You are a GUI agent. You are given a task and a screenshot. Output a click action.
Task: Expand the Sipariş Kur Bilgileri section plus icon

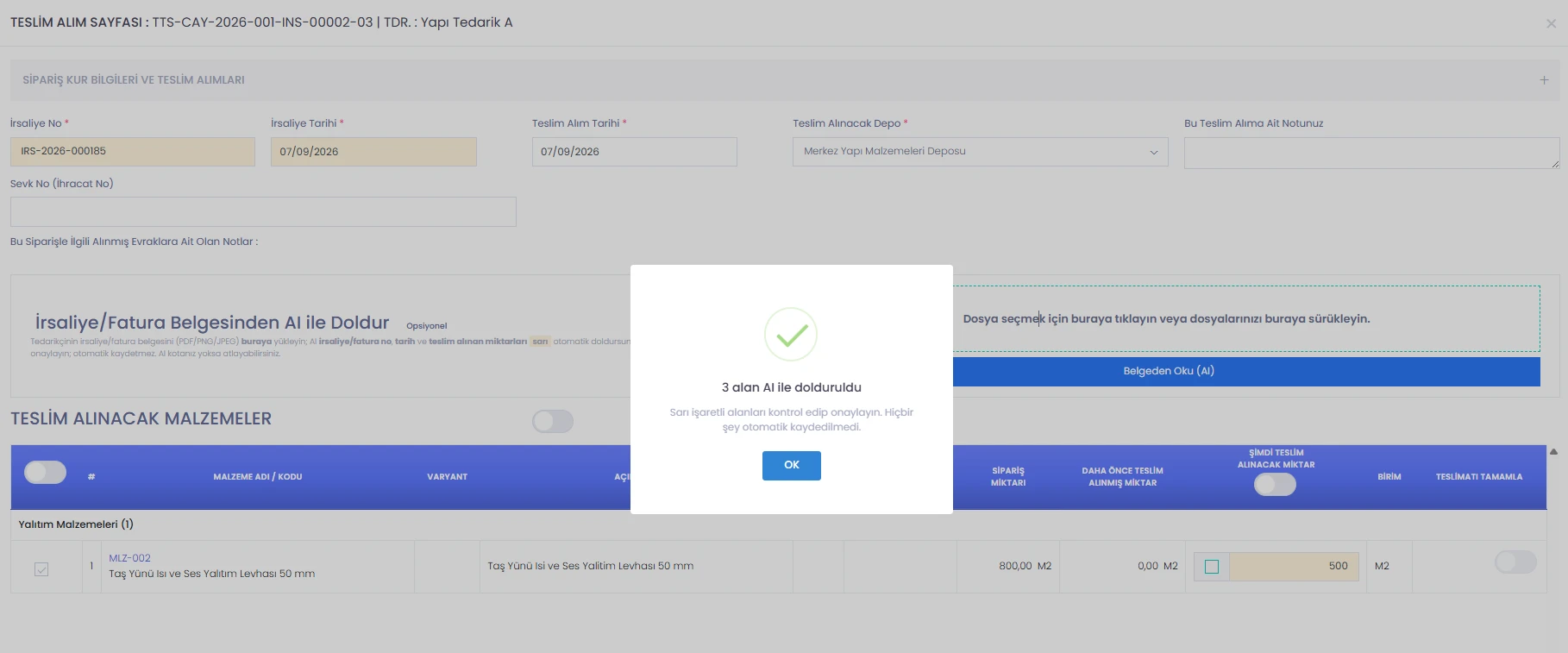1544,80
